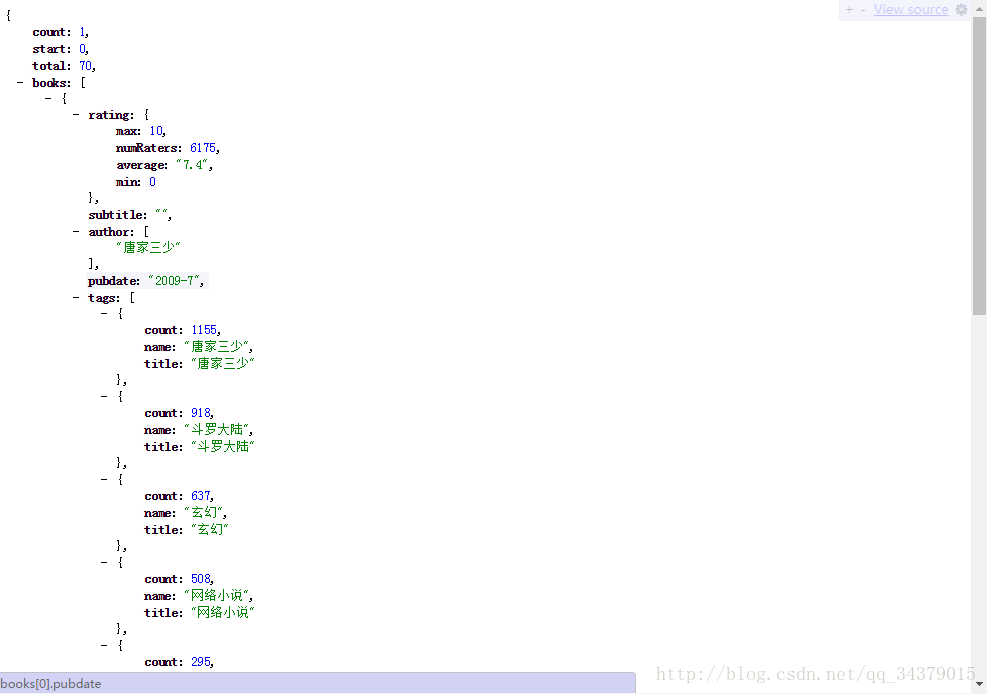Click the View source link
Screen dimensions: 987x694
[911, 9]
